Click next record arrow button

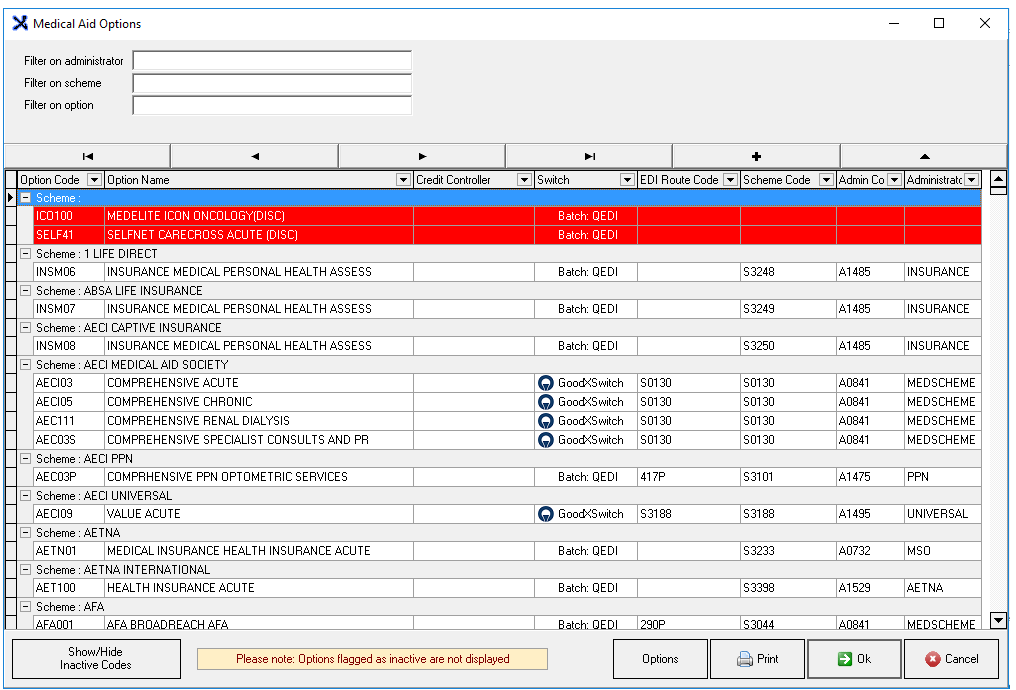click(422, 156)
